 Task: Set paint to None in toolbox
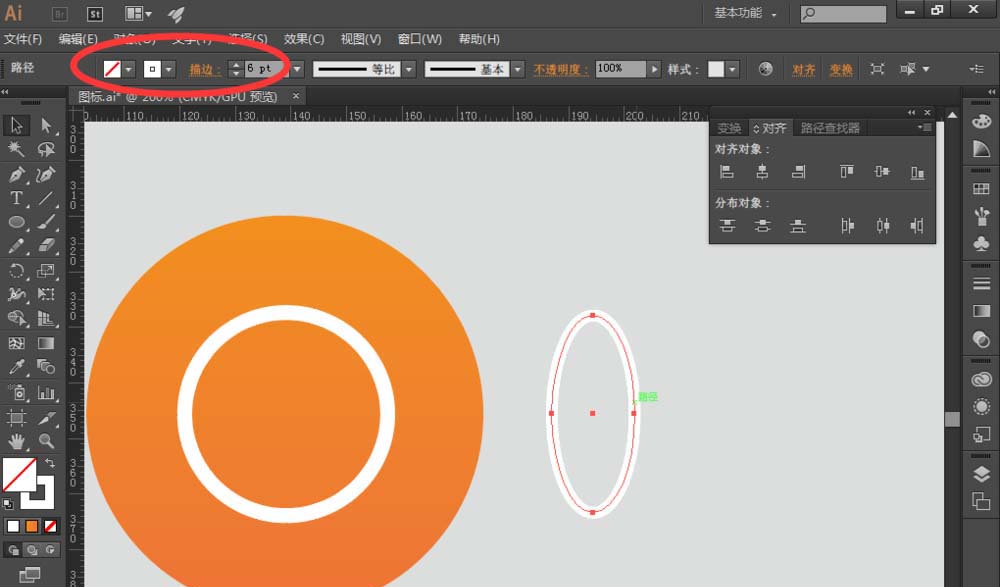pos(50,526)
